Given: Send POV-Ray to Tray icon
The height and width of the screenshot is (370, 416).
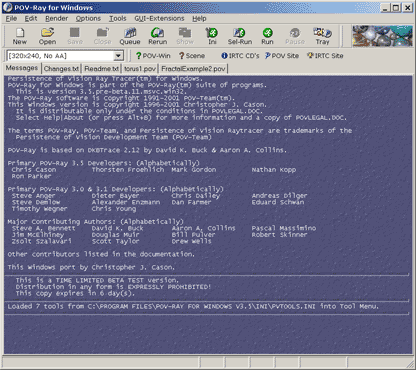Looking at the screenshot, I should click(x=322, y=36).
